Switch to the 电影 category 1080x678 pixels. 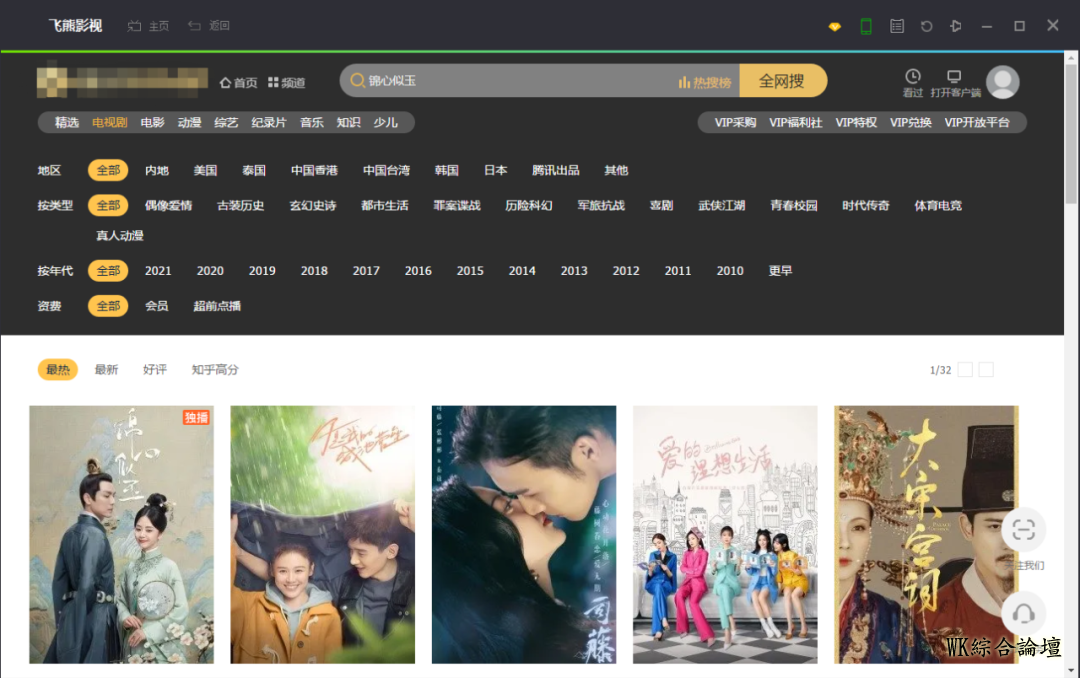(152, 123)
